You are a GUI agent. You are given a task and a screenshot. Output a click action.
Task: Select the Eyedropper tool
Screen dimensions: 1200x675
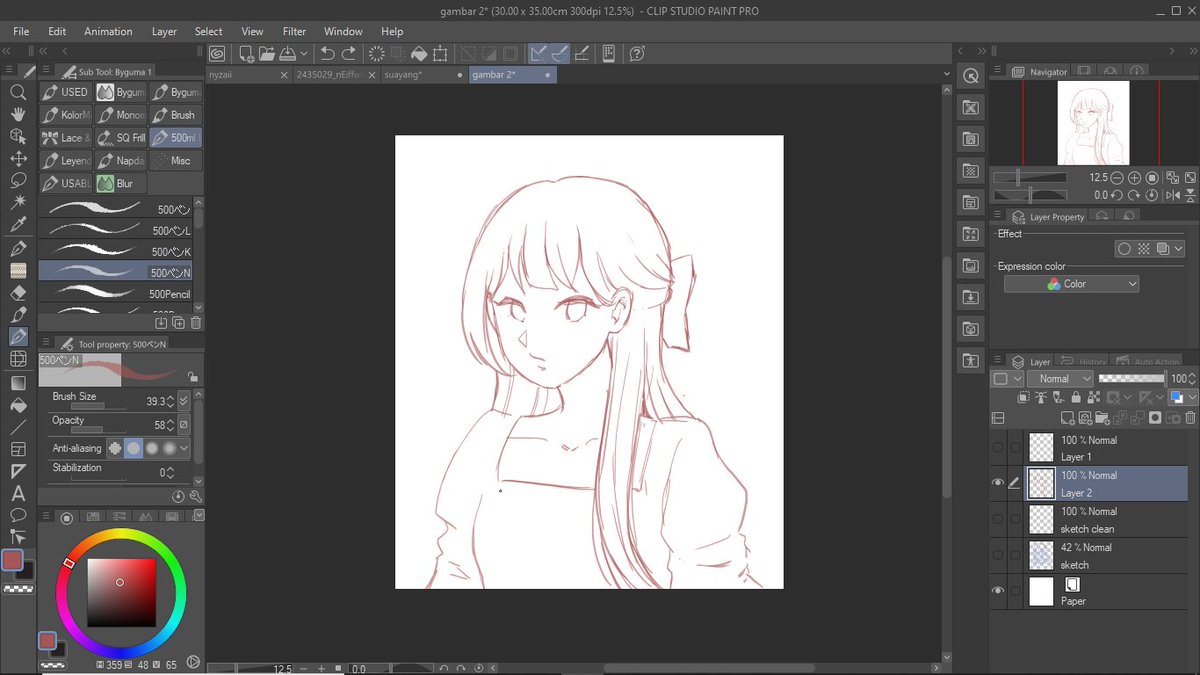[18, 224]
